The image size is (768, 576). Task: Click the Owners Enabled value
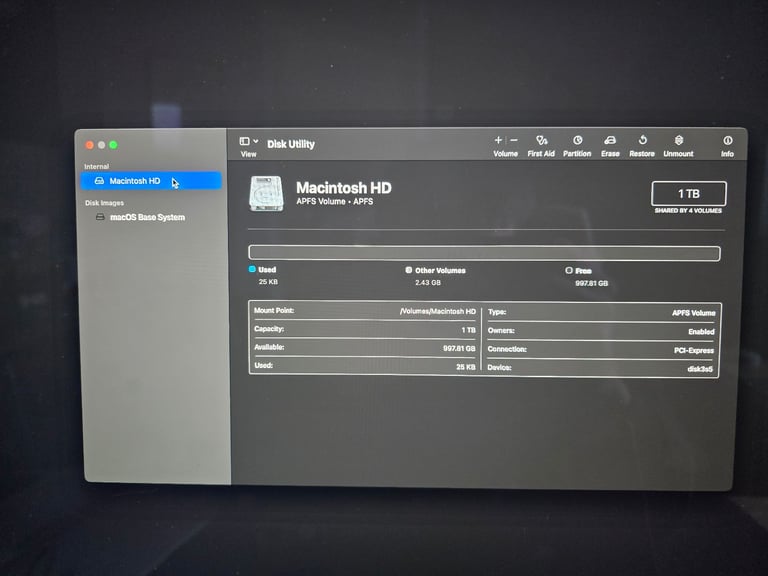click(701, 332)
